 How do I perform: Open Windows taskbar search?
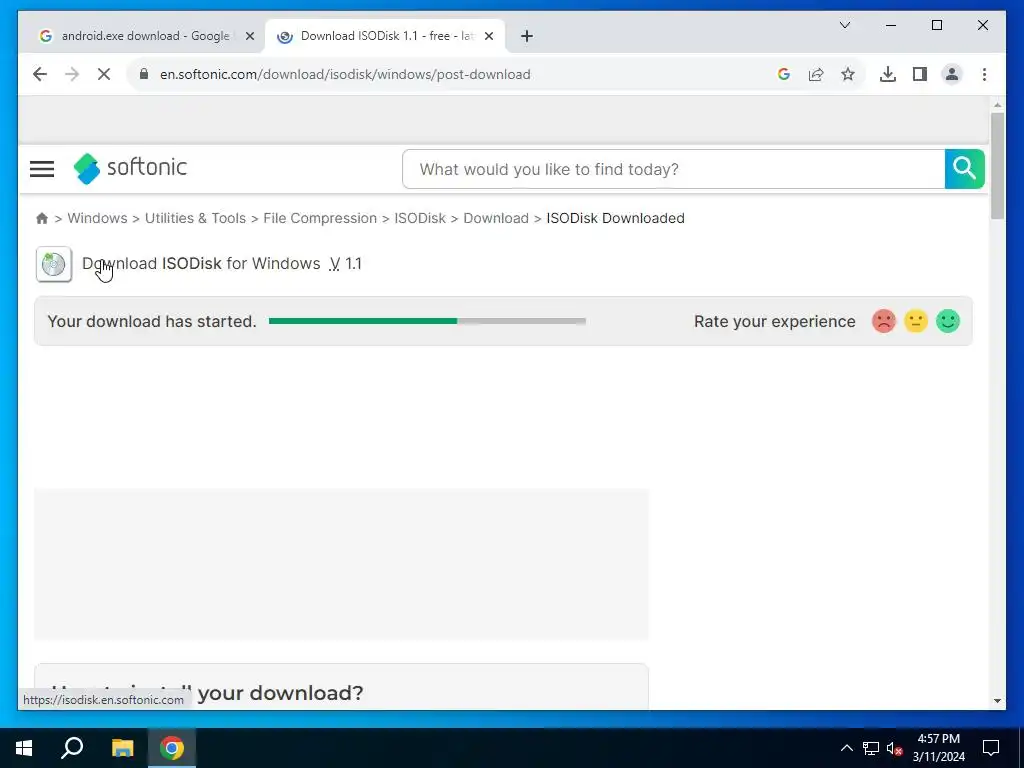(72, 748)
